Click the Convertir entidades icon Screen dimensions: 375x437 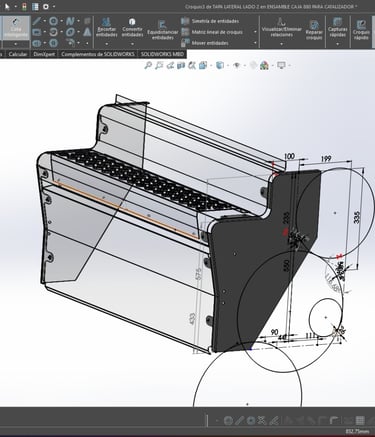pos(132,29)
